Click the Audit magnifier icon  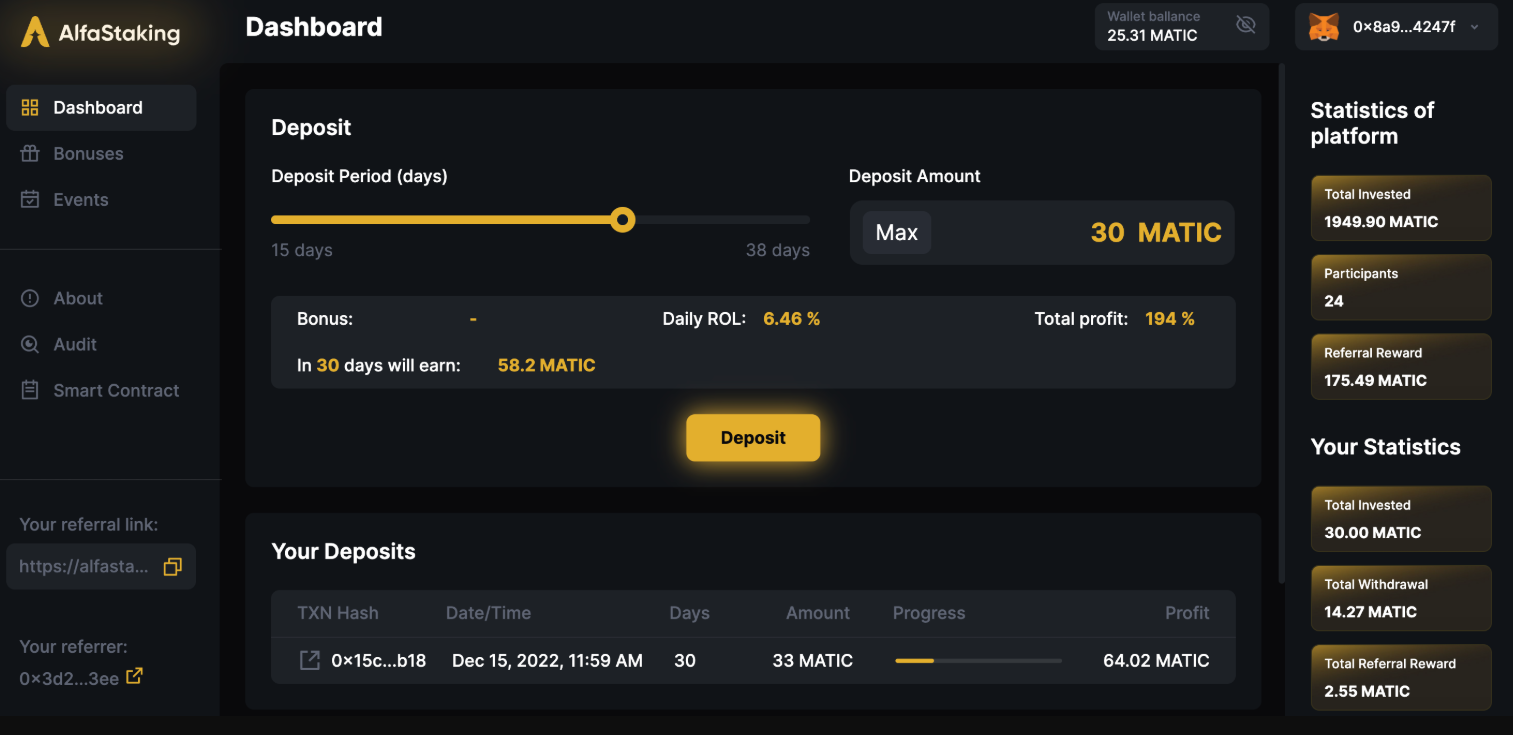[30, 345]
